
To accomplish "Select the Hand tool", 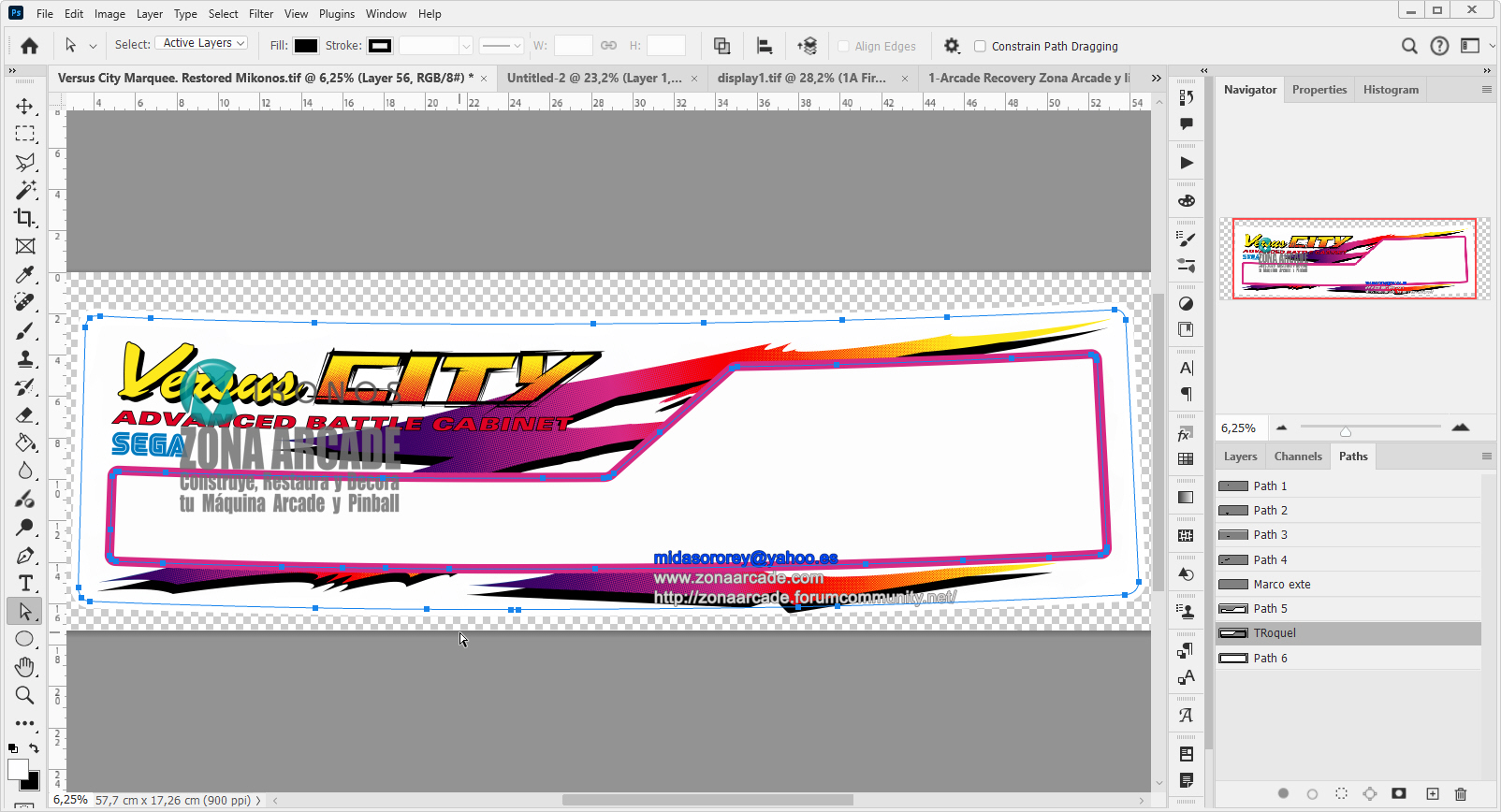I will click(x=25, y=667).
